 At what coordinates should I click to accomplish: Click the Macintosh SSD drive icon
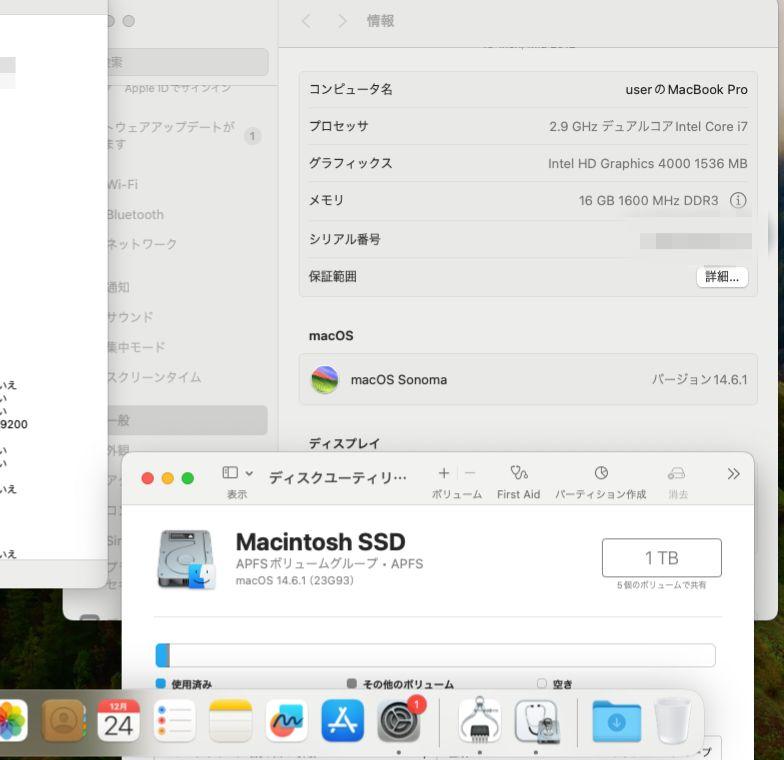click(187, 560)
